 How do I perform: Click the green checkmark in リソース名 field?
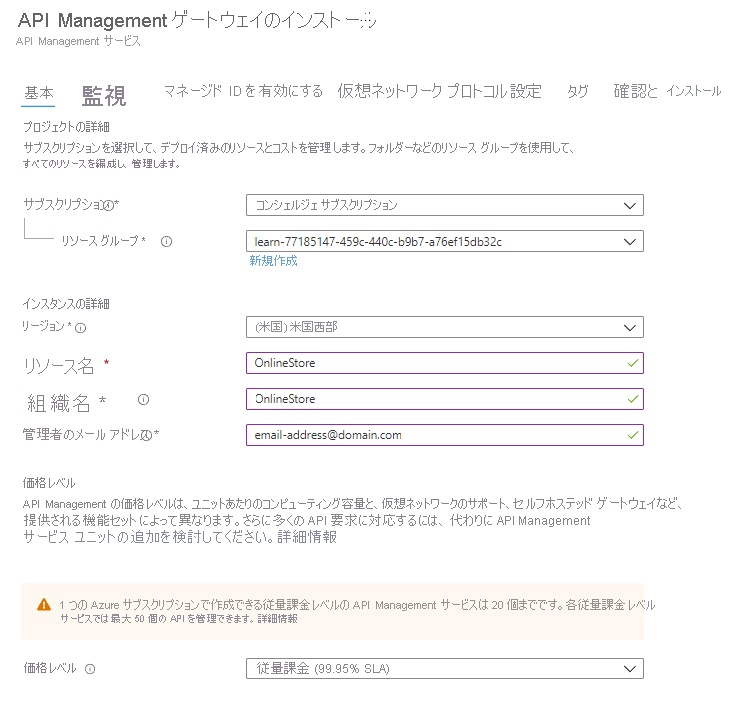(x=633, y=363)
